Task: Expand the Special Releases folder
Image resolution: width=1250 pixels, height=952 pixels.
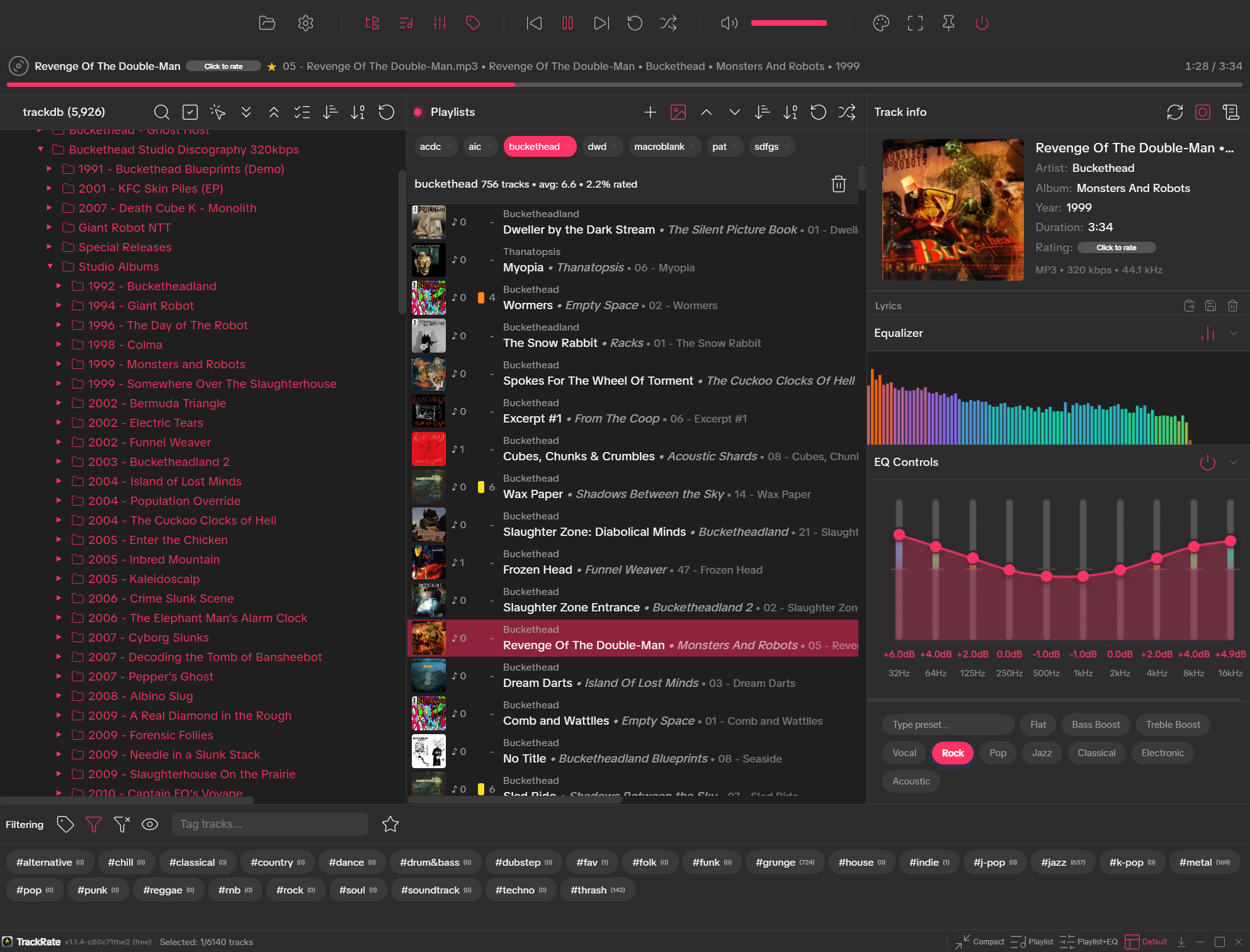Action: point(49,247)
